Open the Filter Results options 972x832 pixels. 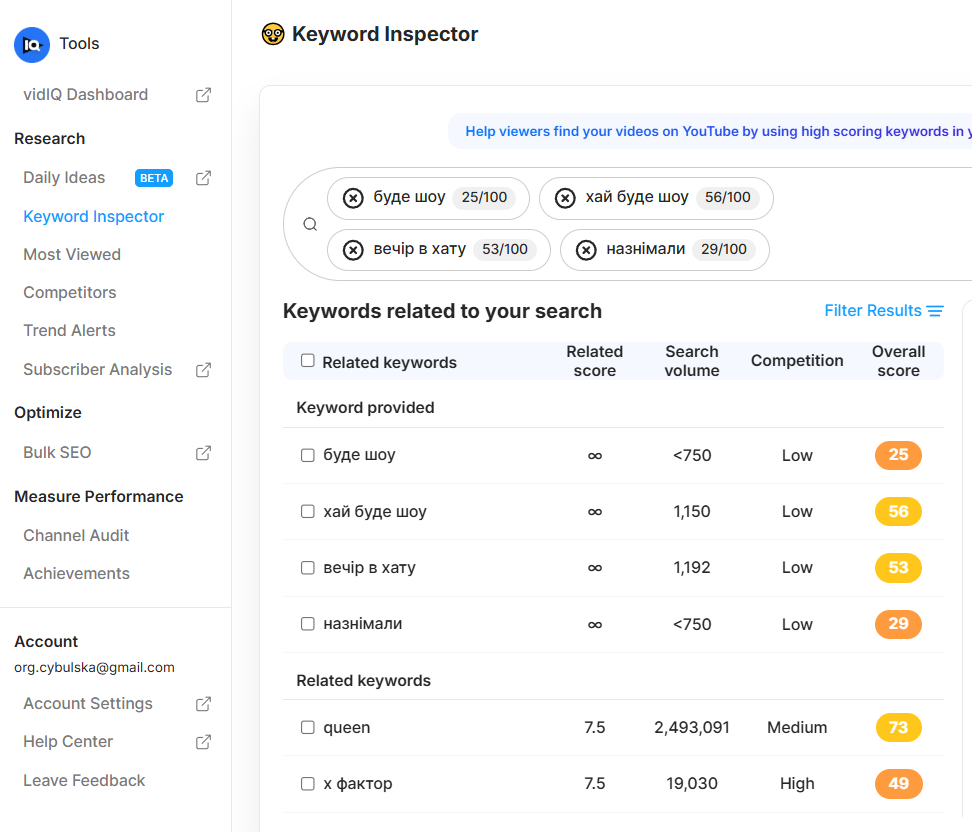(883, 311)
